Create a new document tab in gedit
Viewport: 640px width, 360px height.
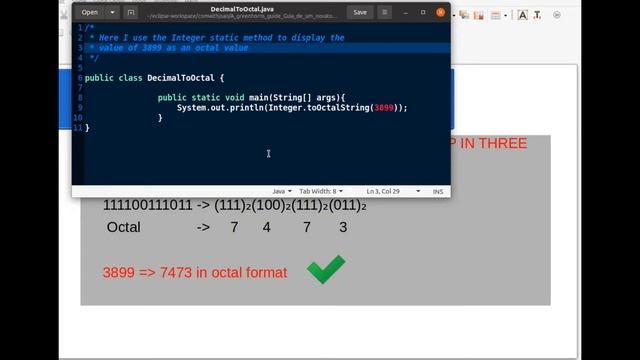pyautogui.click(x=131, y=12)
